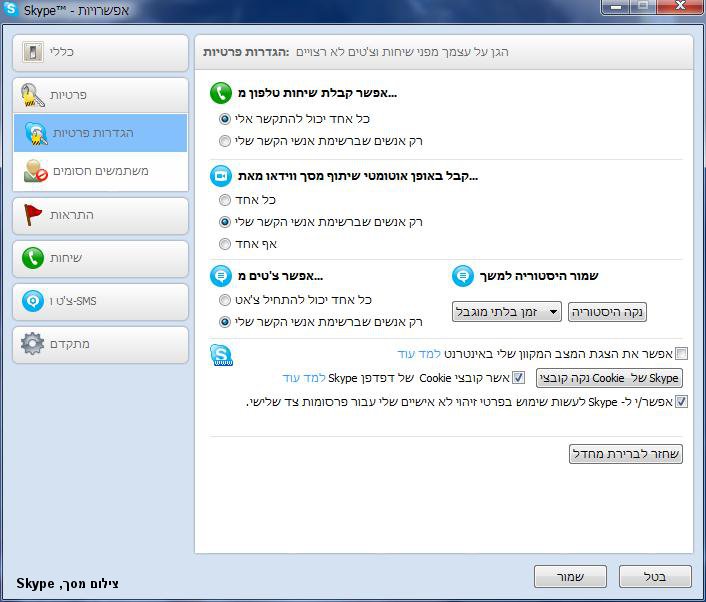
Task: Click שחזר לברירת מחדל (restore defaults) button
Action: coord(626,454)
